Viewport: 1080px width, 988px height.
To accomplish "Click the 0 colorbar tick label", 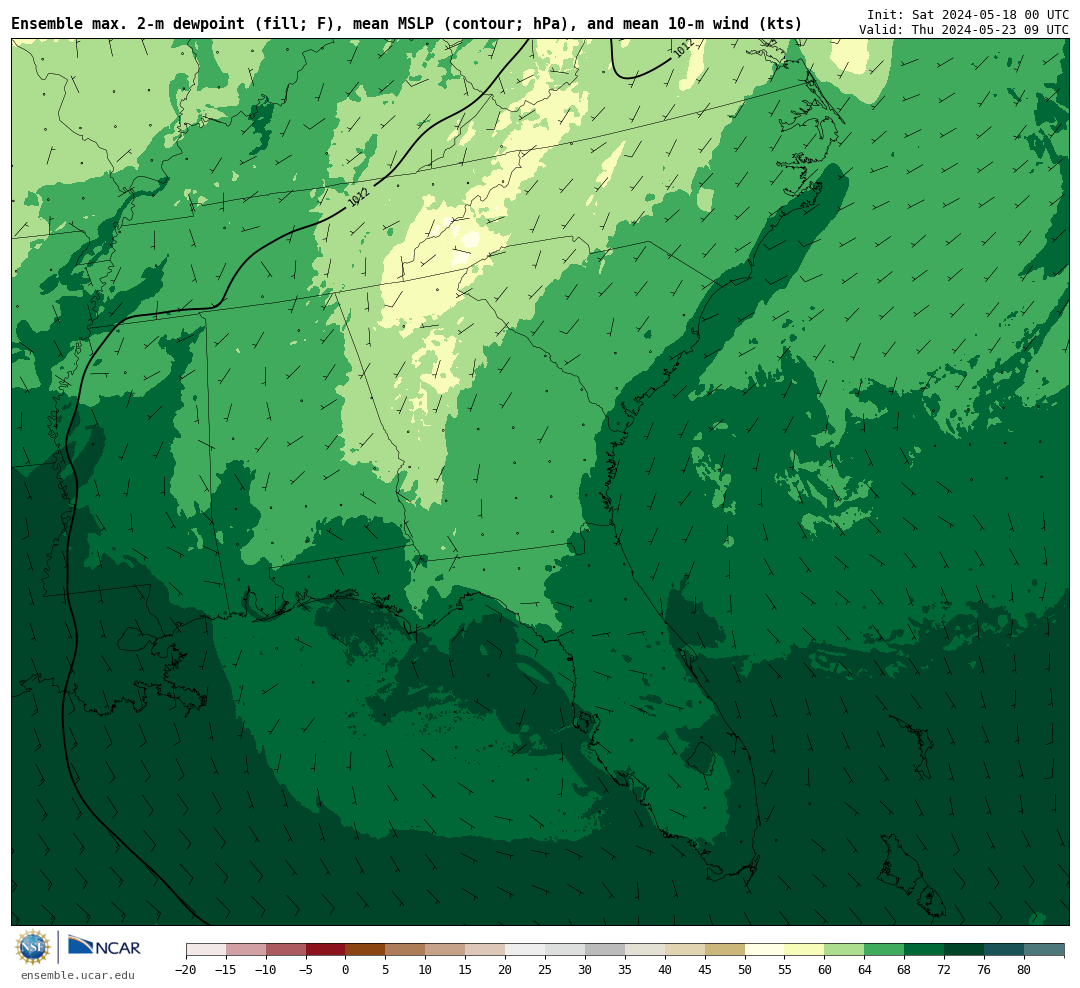I will coord(346,970).
